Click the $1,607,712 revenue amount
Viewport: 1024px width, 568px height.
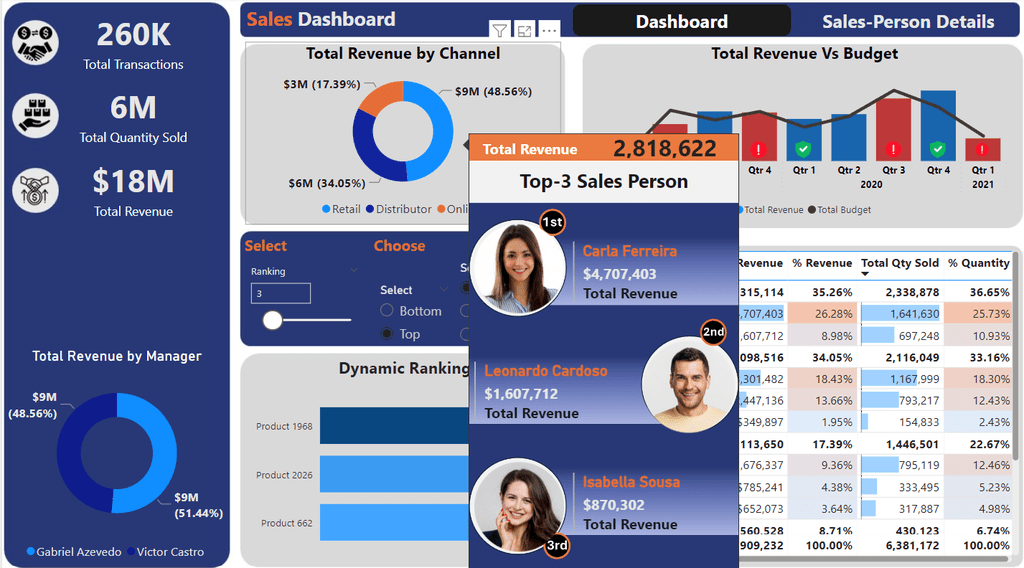521,394
